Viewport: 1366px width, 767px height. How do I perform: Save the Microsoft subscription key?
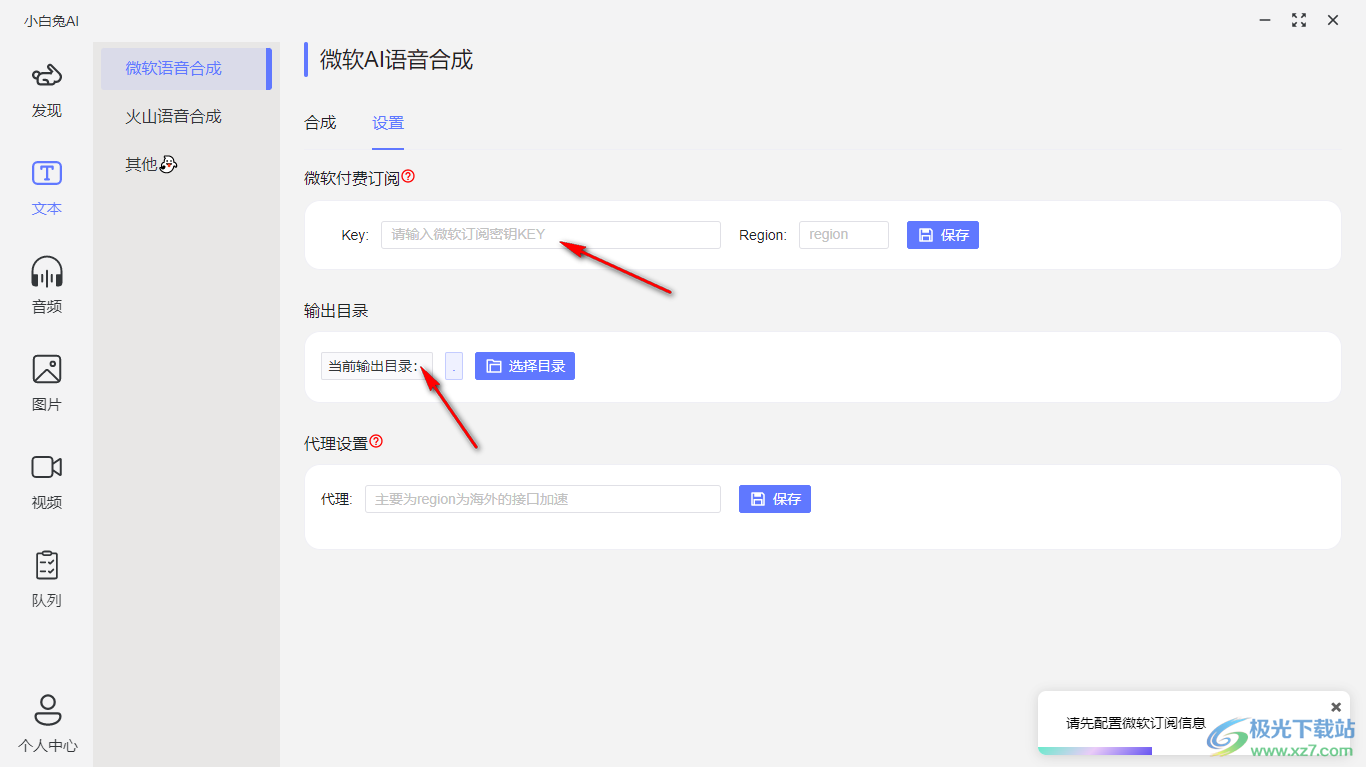click(943, 235)
